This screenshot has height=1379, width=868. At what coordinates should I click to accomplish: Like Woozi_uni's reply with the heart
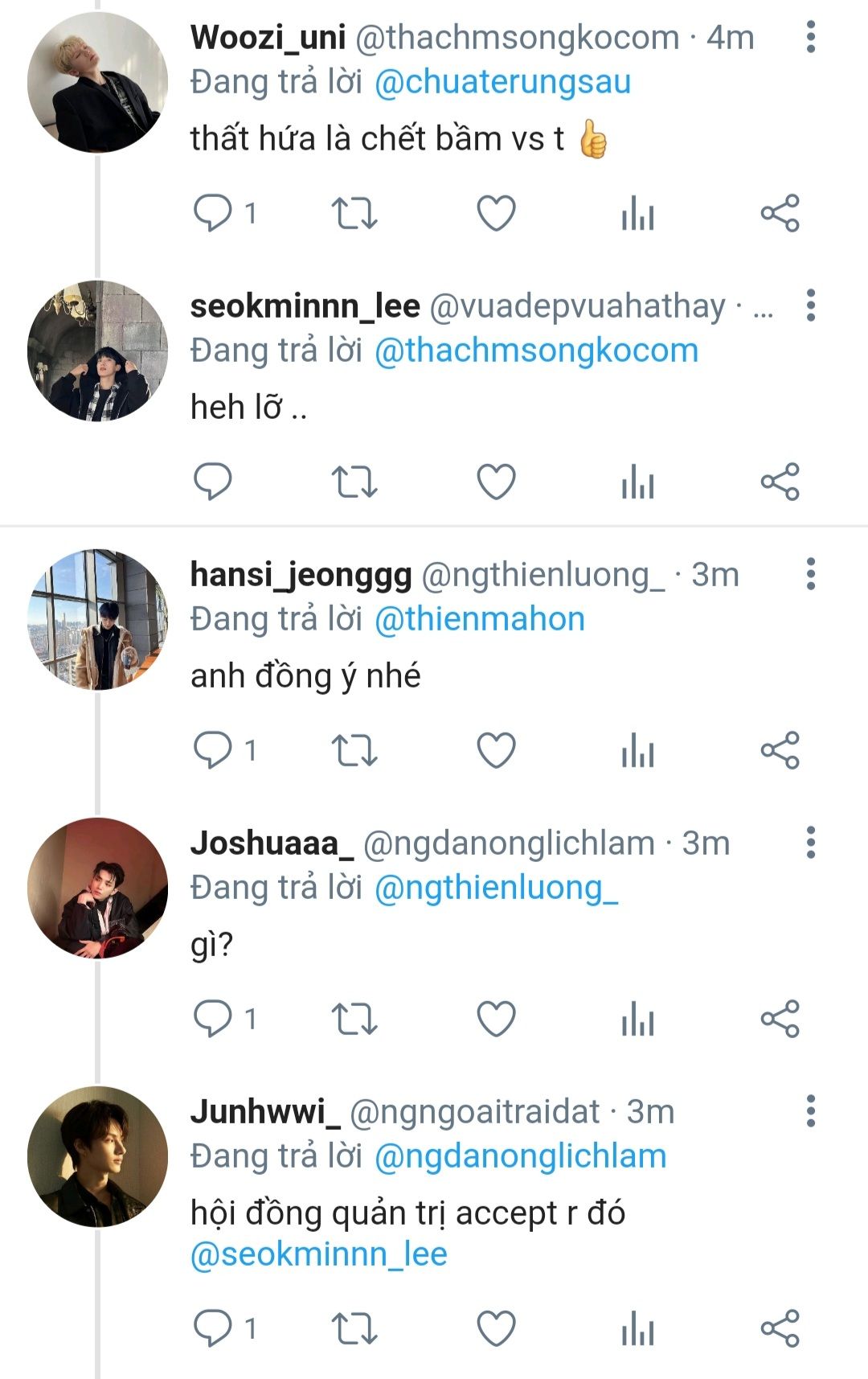coord(496,214)
